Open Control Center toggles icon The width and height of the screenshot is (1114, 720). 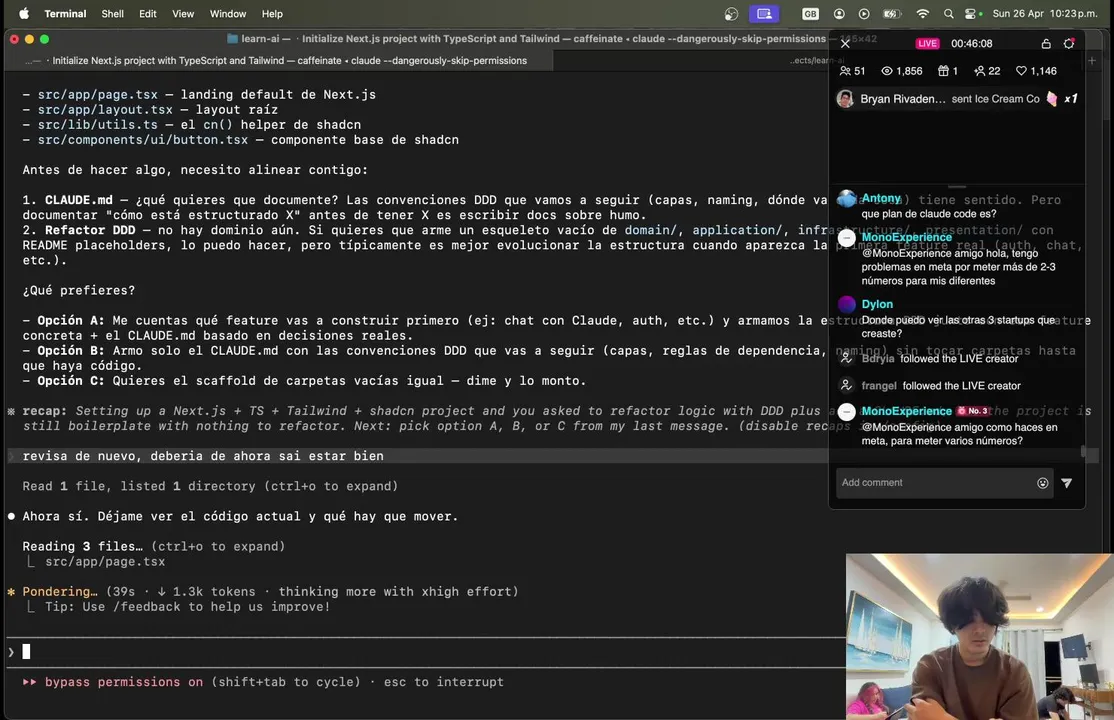[971, 14]
